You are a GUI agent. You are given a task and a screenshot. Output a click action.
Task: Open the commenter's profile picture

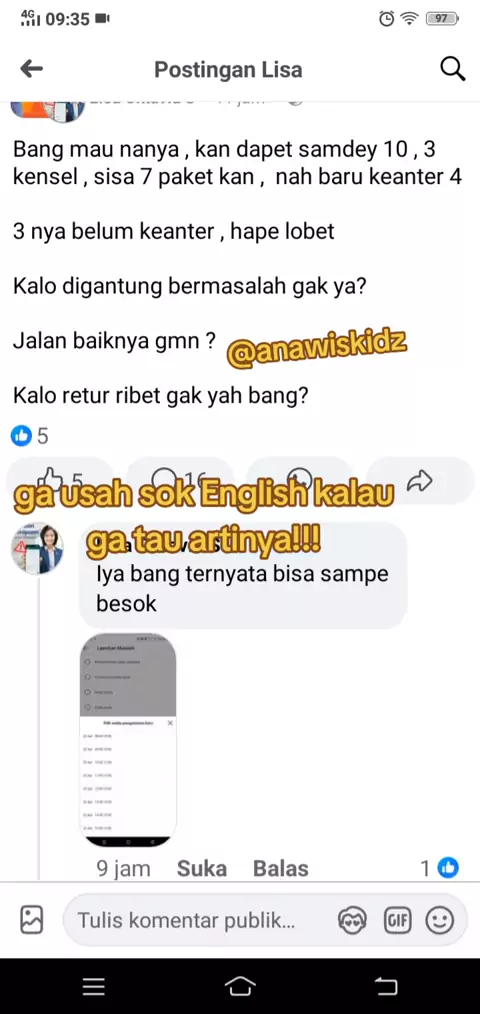[37, 548]
